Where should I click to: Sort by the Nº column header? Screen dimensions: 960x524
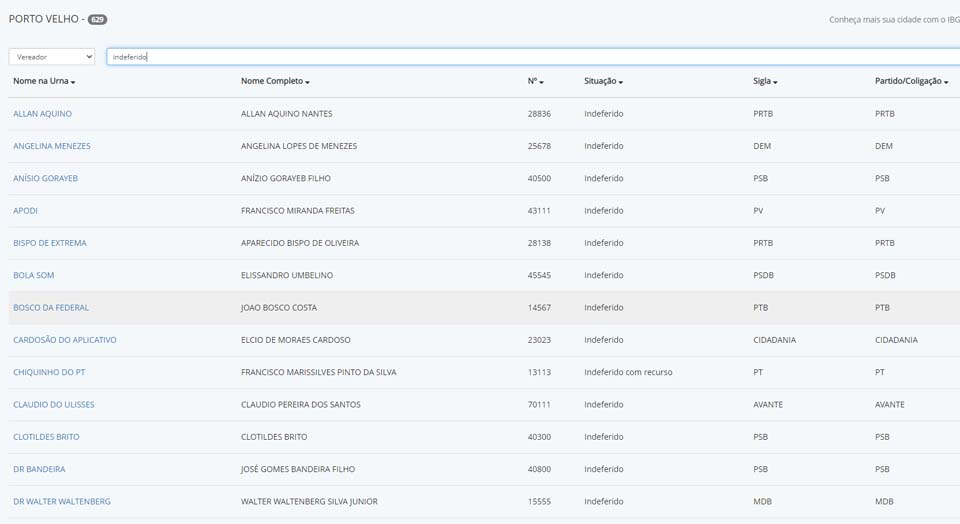tap(535, 81)
